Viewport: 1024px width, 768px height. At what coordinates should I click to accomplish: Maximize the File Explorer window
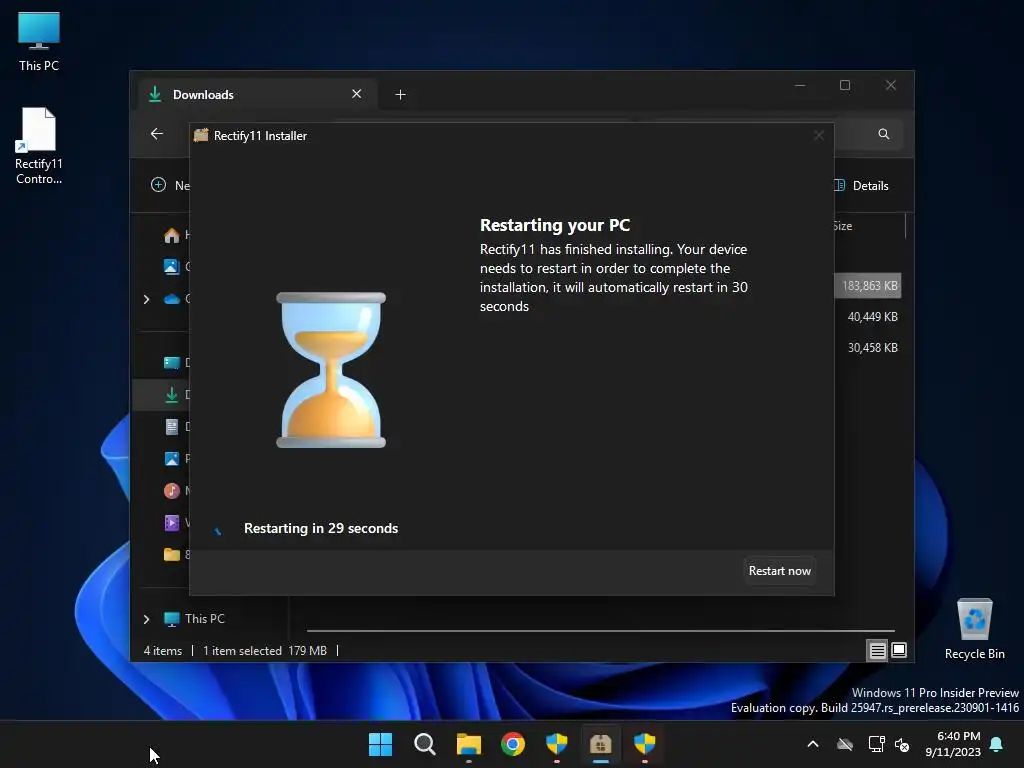(845, 86)
